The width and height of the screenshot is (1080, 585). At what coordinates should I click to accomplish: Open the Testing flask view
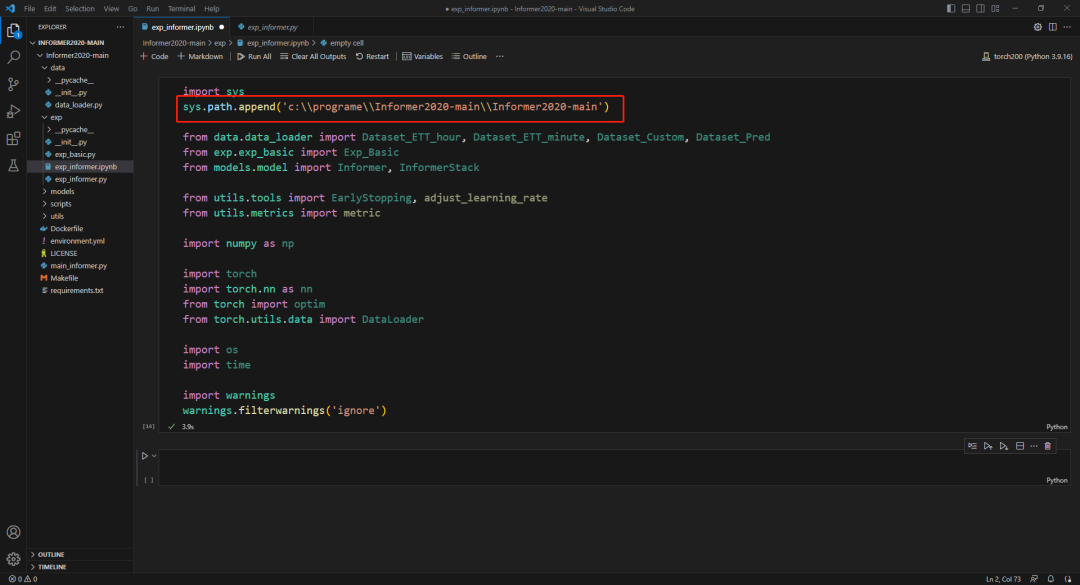(13, 165)
